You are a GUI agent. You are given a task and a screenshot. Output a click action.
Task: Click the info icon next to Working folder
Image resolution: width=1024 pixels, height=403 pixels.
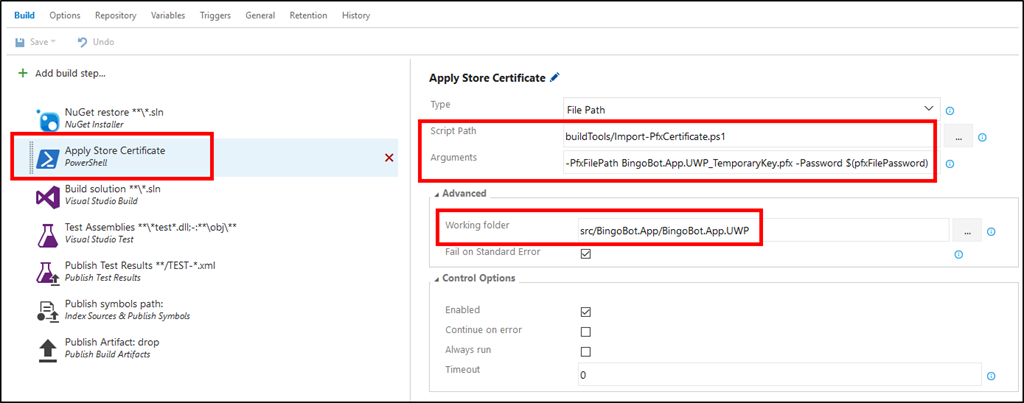pyautogui.click(x=991, y=231)
